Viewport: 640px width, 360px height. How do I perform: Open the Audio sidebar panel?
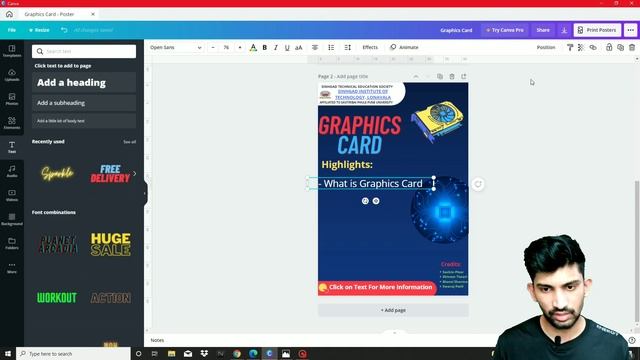pyautogui.click(x=12, y=171)
